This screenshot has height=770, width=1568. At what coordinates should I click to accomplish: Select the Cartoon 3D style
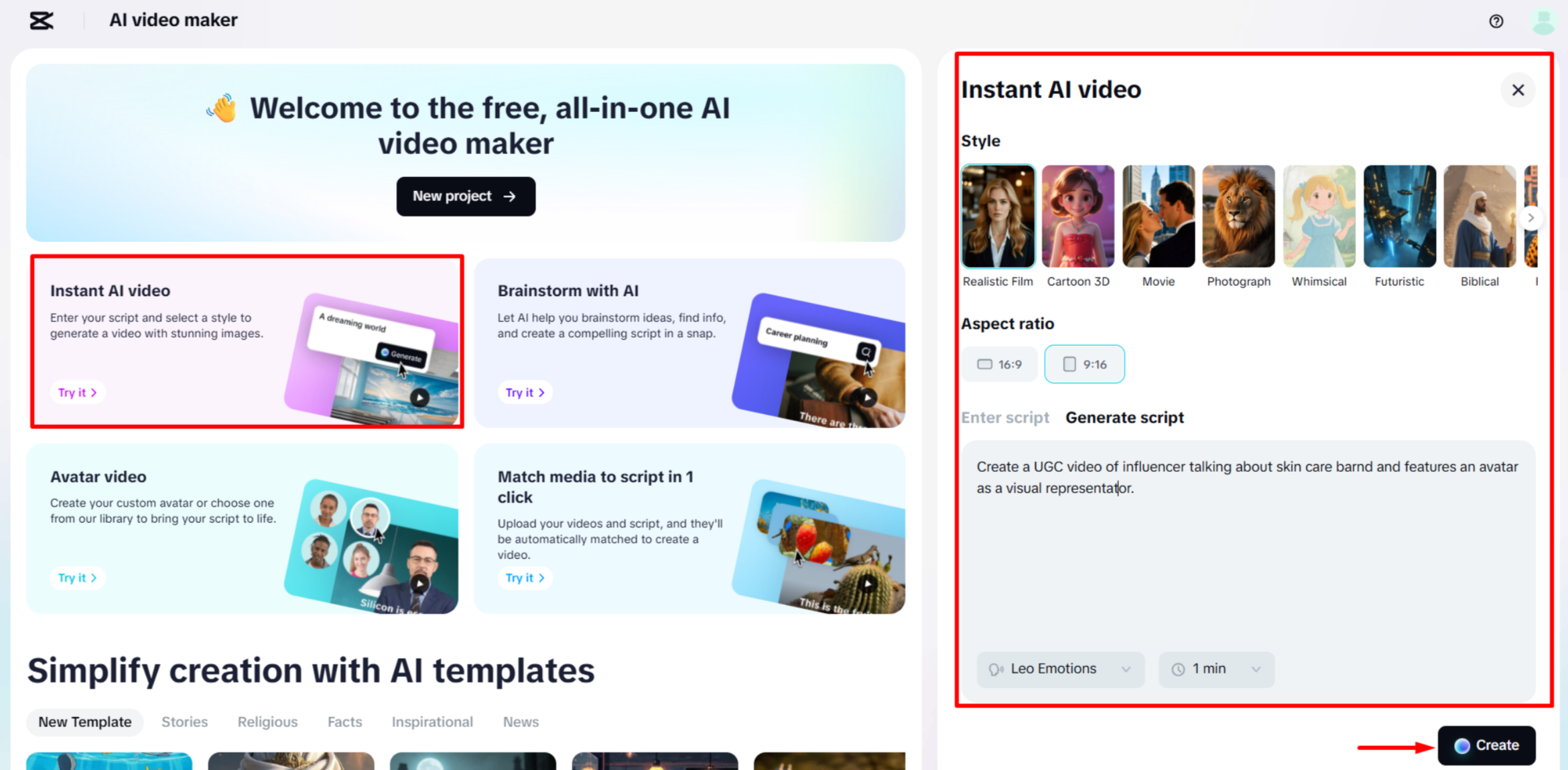(1078, 216)
